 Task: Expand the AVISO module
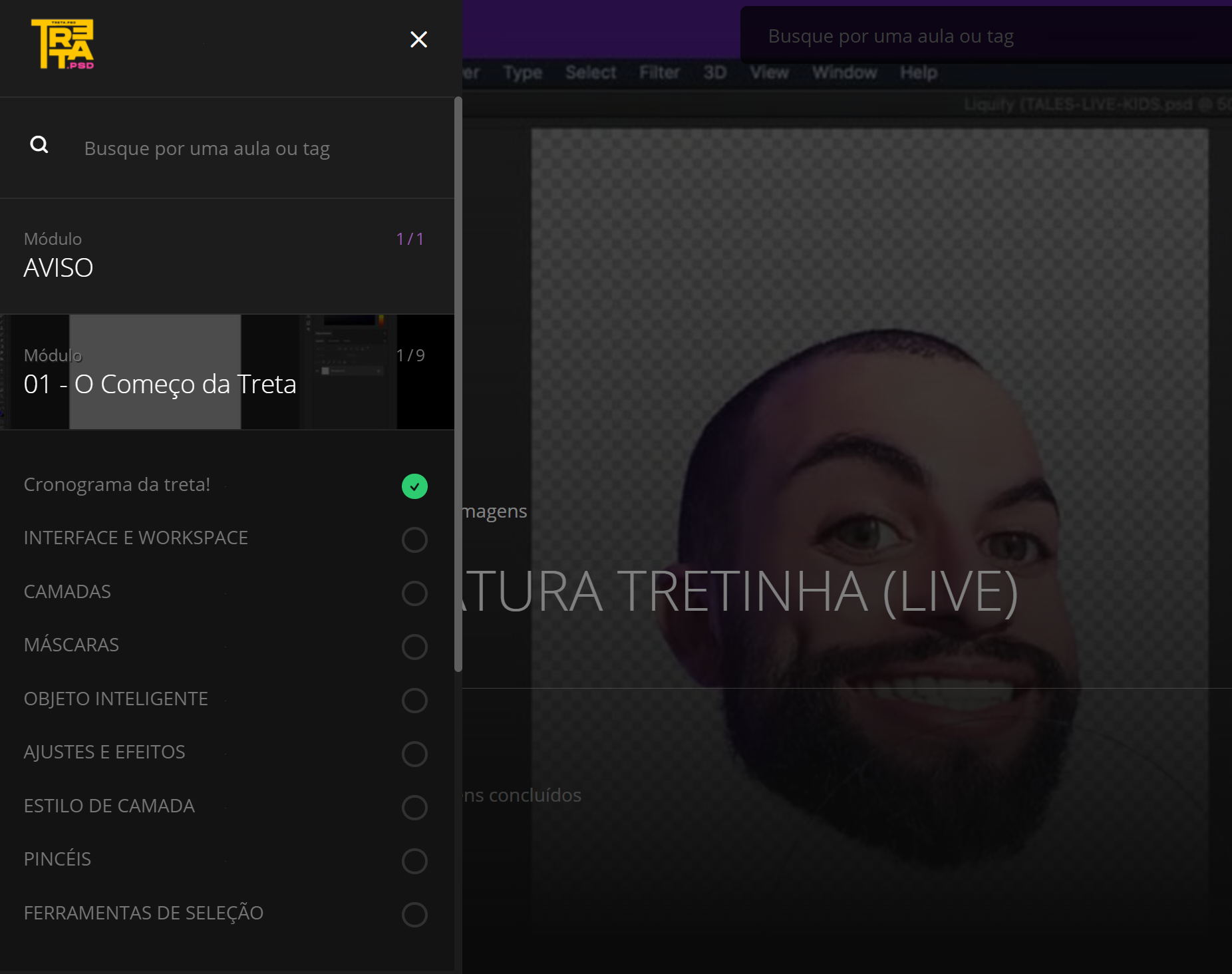click(226, 256)
